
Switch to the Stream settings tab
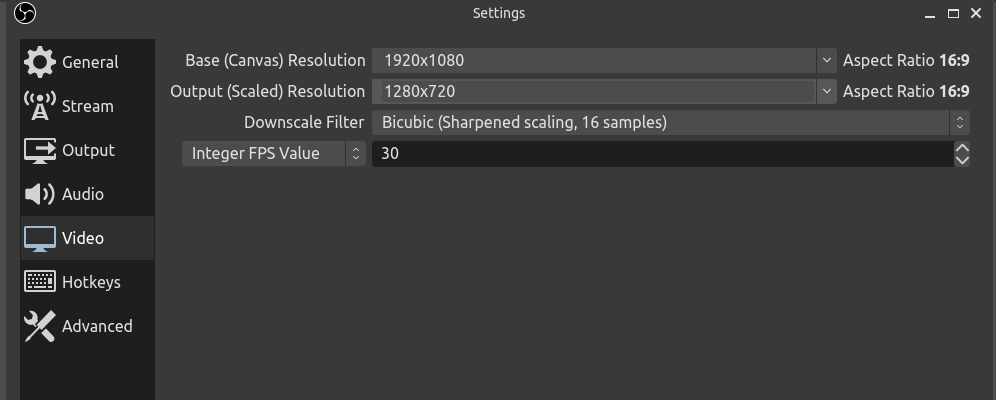(x=87, y=106)
